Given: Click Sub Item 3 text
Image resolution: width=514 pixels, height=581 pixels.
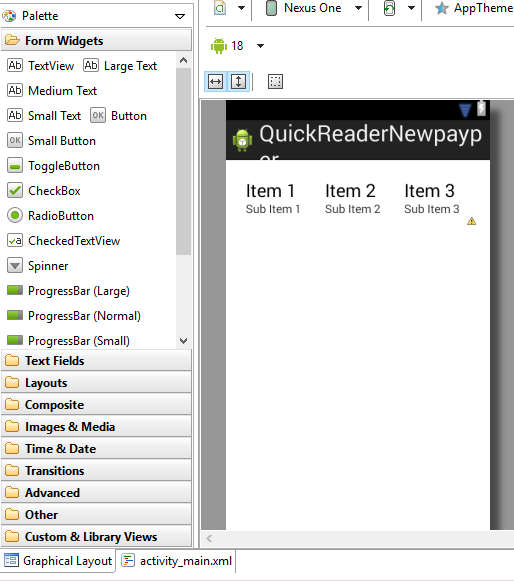Looking at the screenshot, I should (x=432, y=209).
